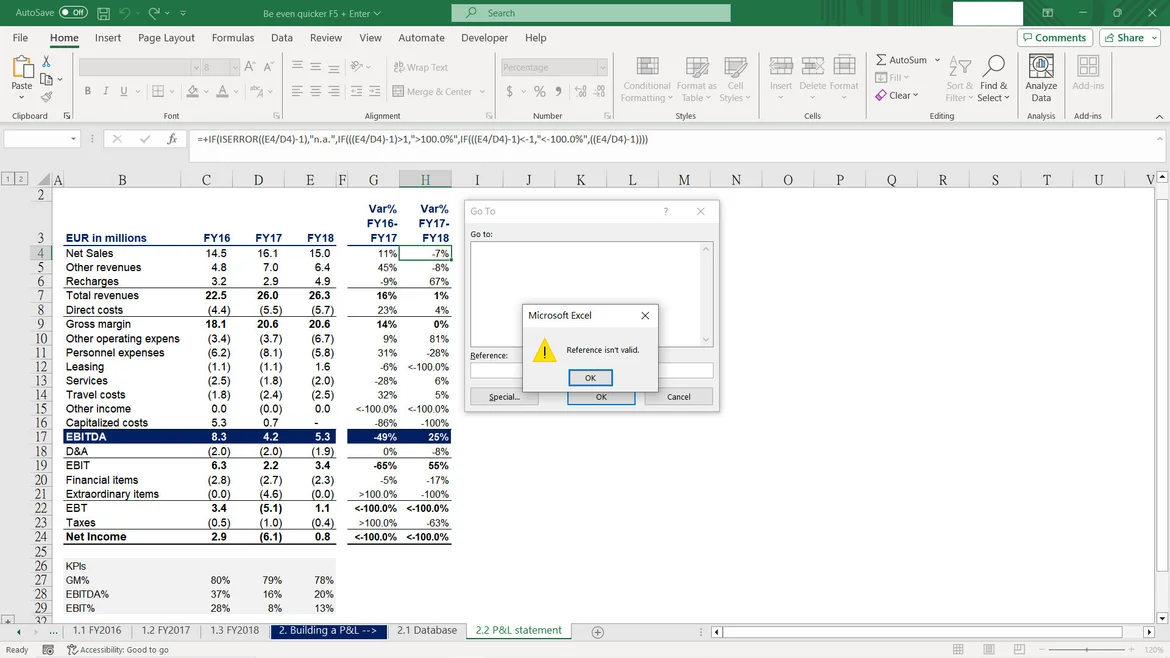The width and height of the screenshot is (1170, 658).
Task: Select the 2.1 Database sheet tab
Action: coord(426,631)
